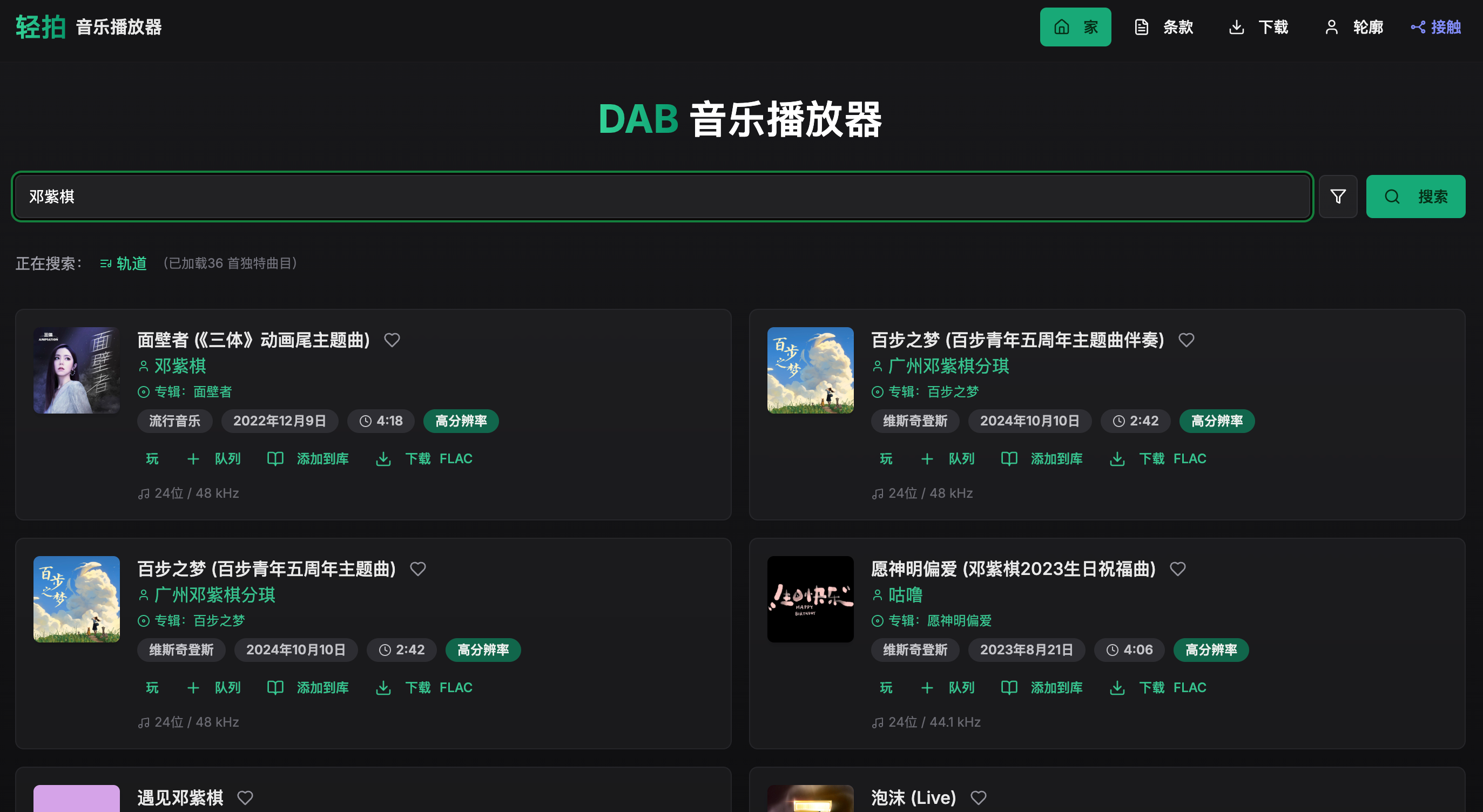Favorite 面壁者 track with heart icon
This screenshot has height=812, width=1483.
pos(392,340)
